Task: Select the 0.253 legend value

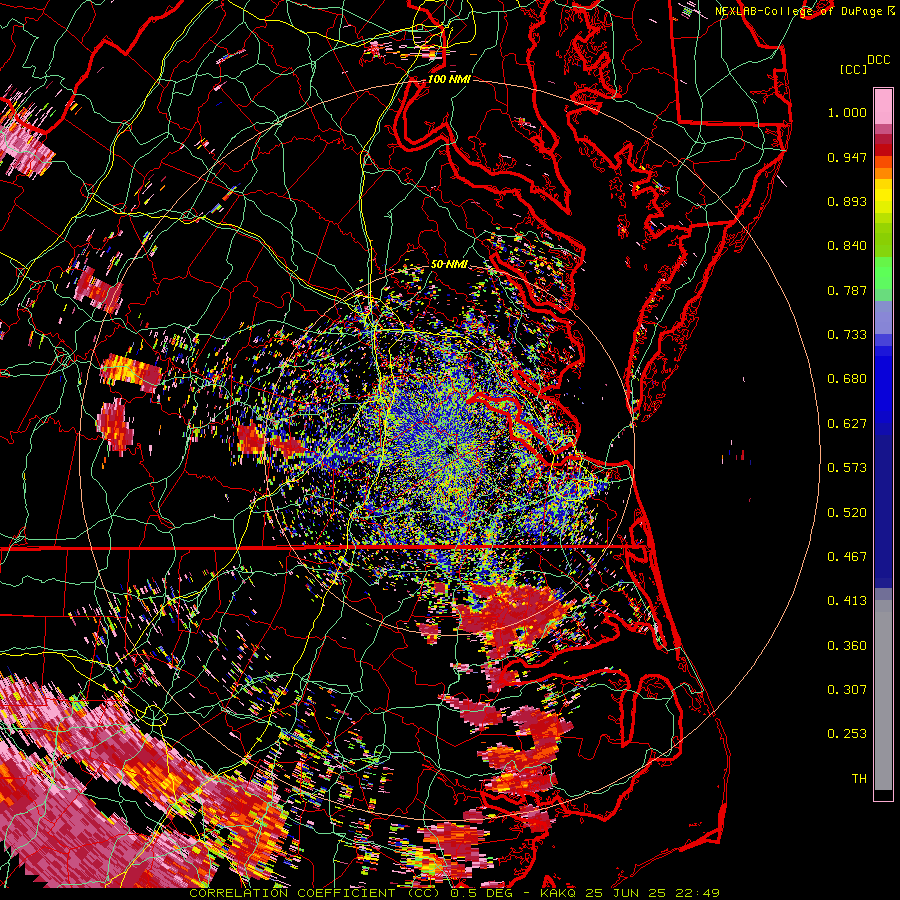Action: (x=847, y=734)
